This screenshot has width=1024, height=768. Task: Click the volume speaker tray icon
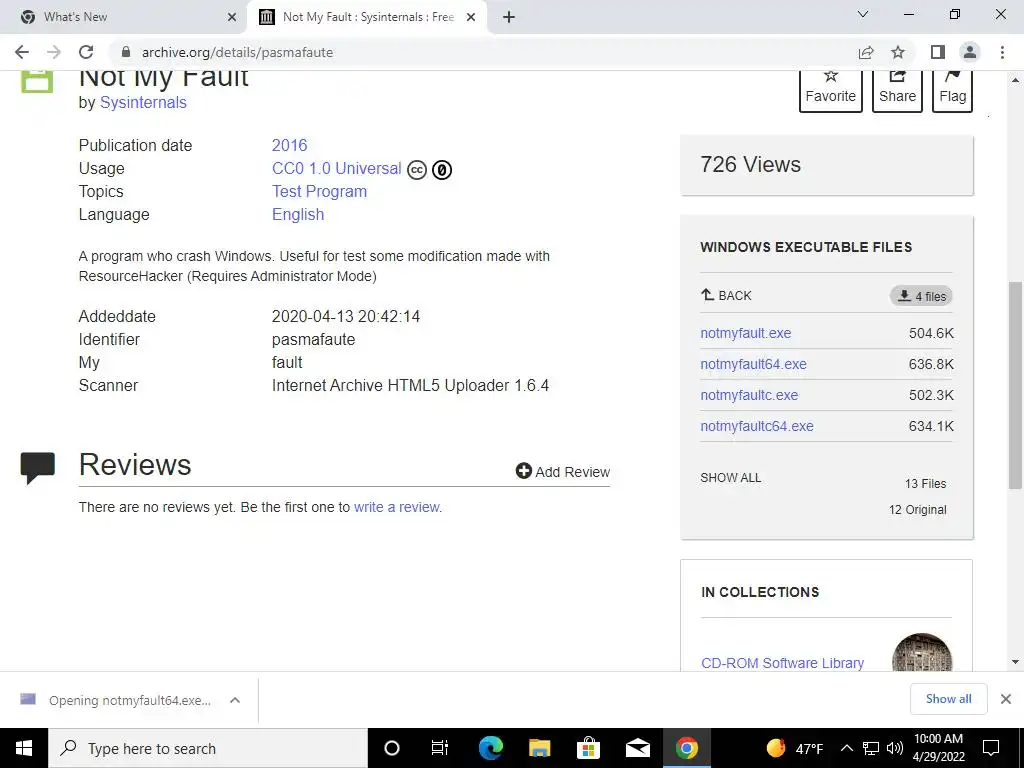click(x=895, y=748)
